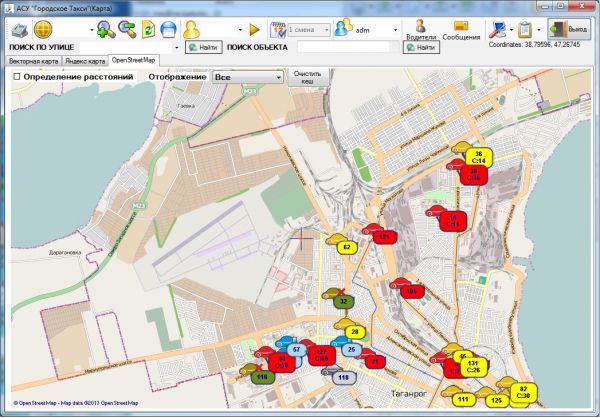Screen dimensions: 600x418
Task: Click the zoom-in magnifier icon
Action: [106, 29]
